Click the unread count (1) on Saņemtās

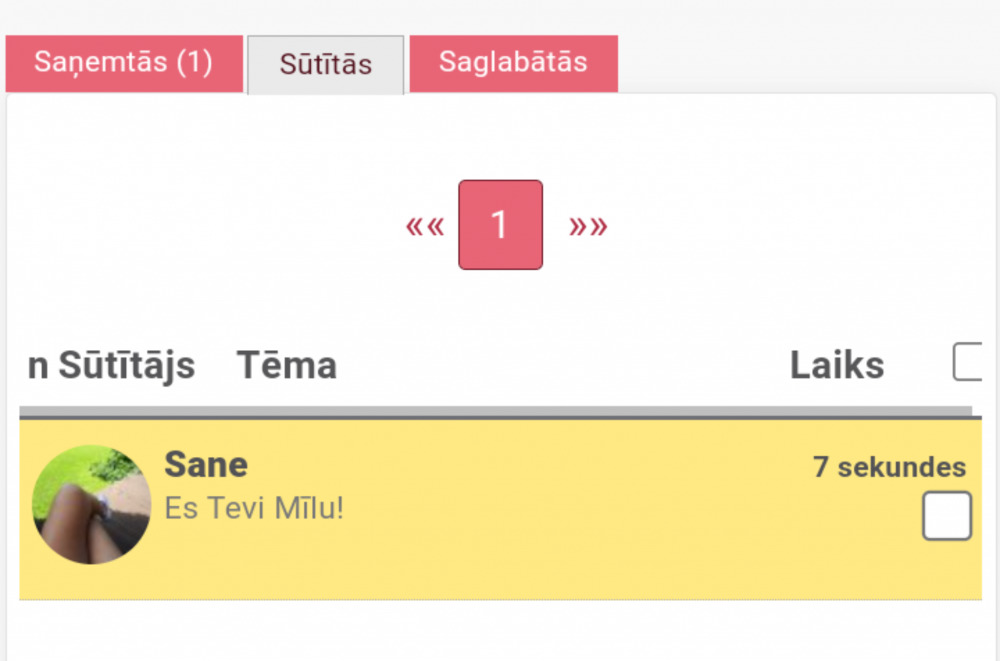tap(195, 63)
